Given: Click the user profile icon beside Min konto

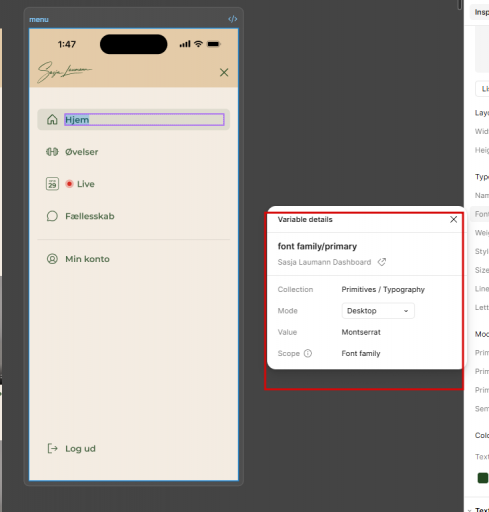Looking at the screenshot, I should click(x=52, y=259).
